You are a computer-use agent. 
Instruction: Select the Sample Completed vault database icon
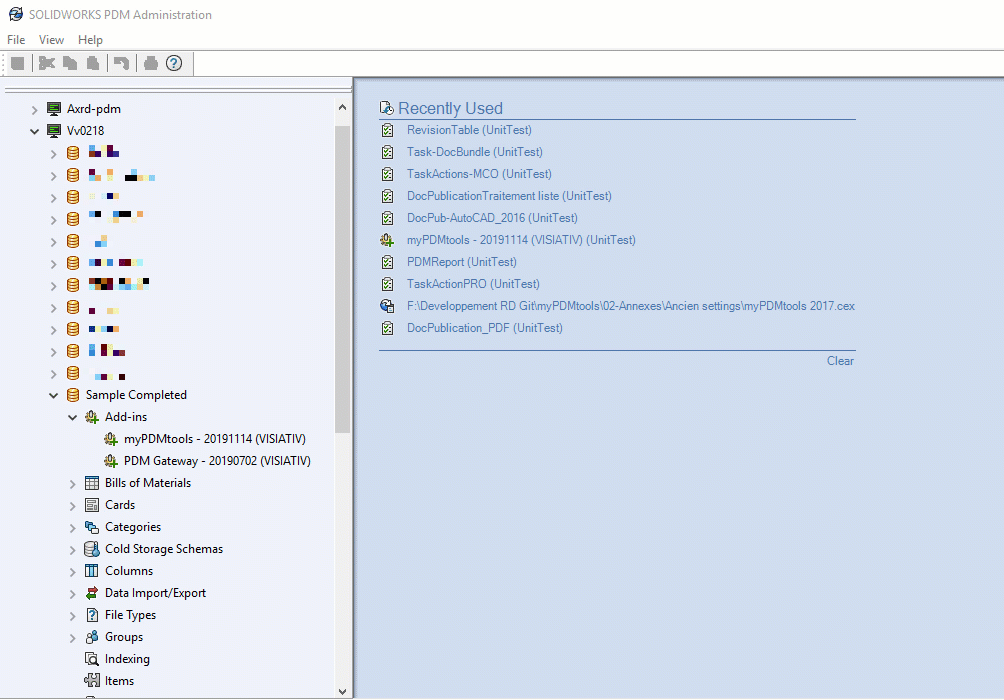coord(73,395)
